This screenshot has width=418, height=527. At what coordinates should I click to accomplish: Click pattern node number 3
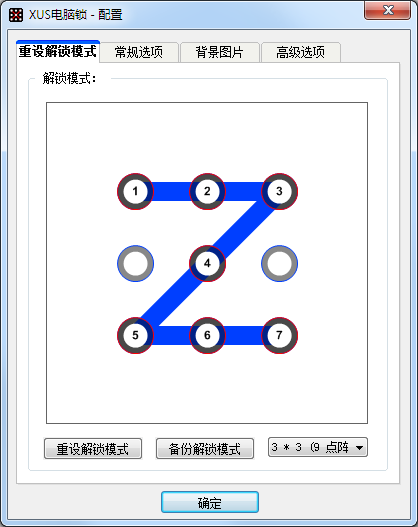pos(279,192)
